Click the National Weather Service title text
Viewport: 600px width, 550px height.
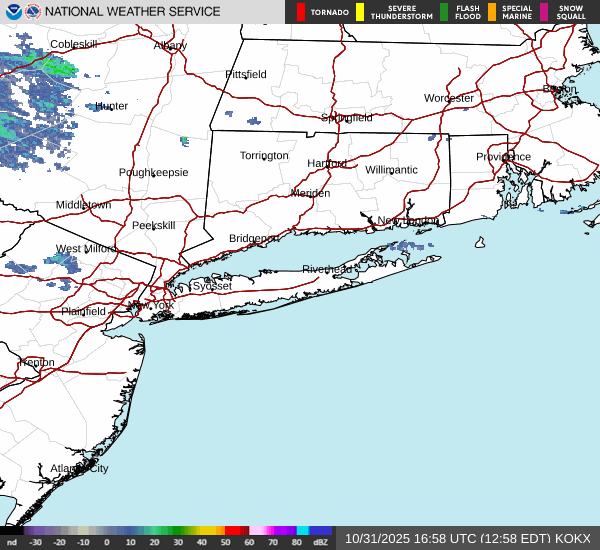132,12
